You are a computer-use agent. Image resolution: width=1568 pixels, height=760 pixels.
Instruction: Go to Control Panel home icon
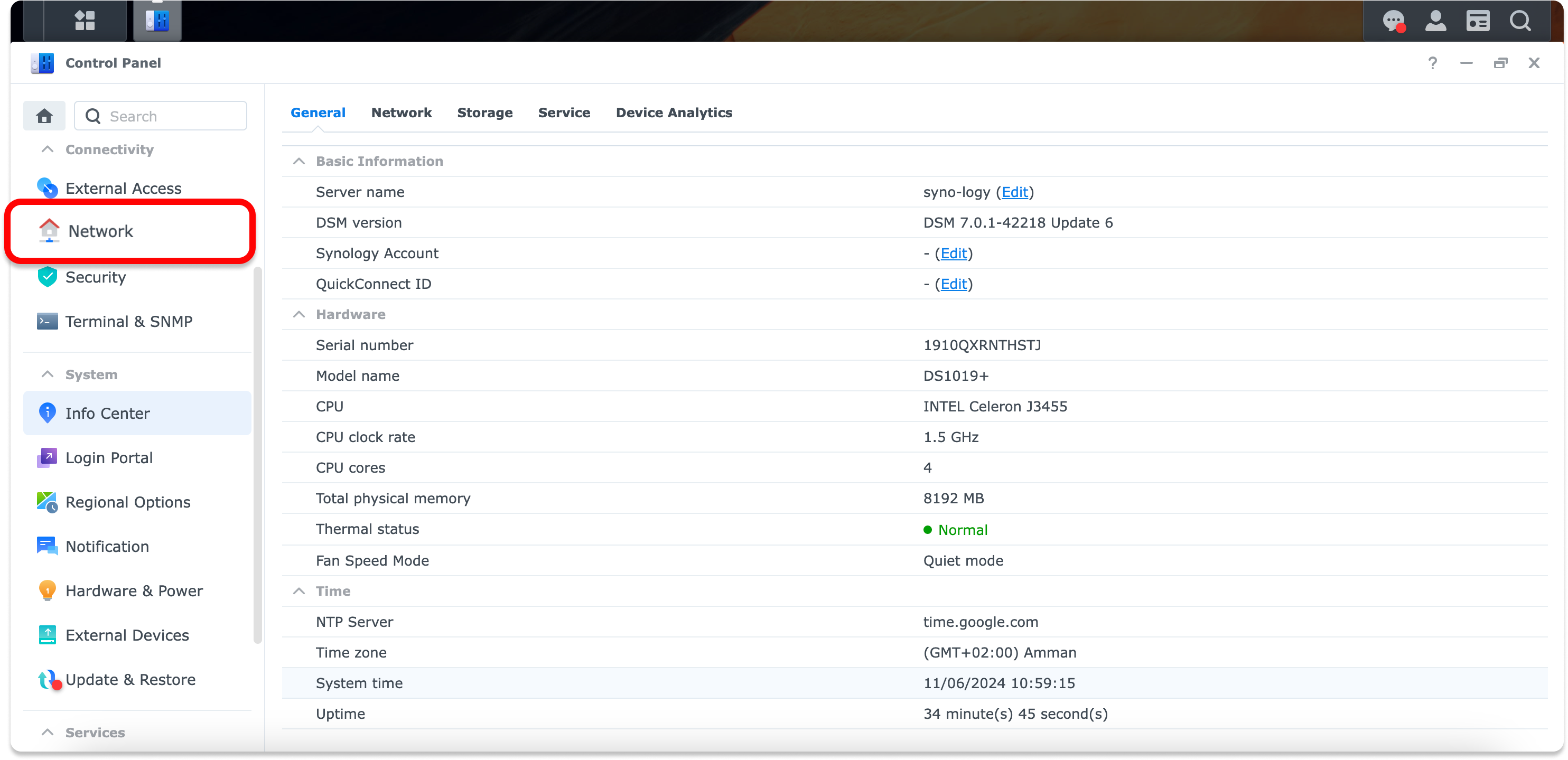(x=44, y=116)
